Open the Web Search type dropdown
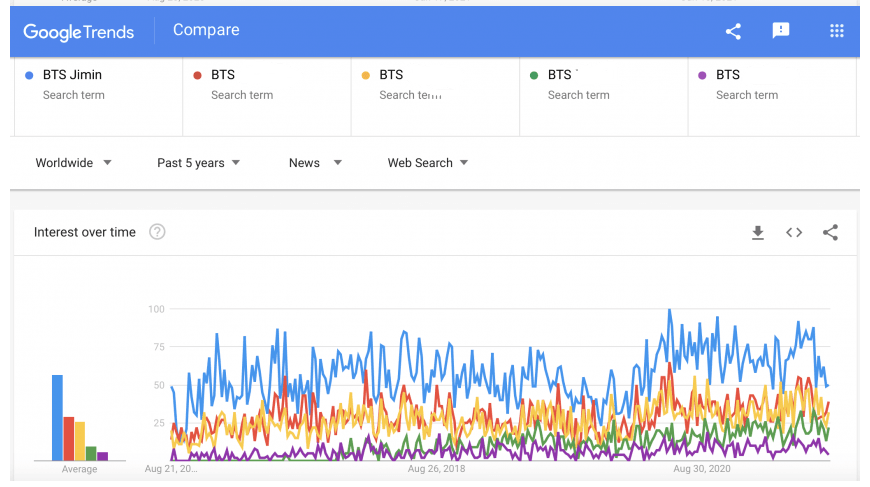The height and width of the screenshot is (487, 870). point(428,163)
